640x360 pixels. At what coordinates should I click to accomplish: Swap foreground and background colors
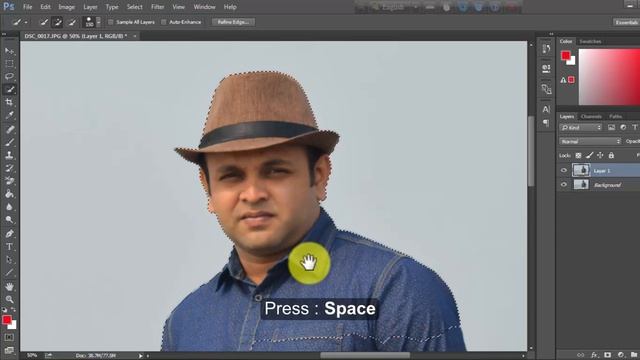pyautogui.click(x=13, y=310)
